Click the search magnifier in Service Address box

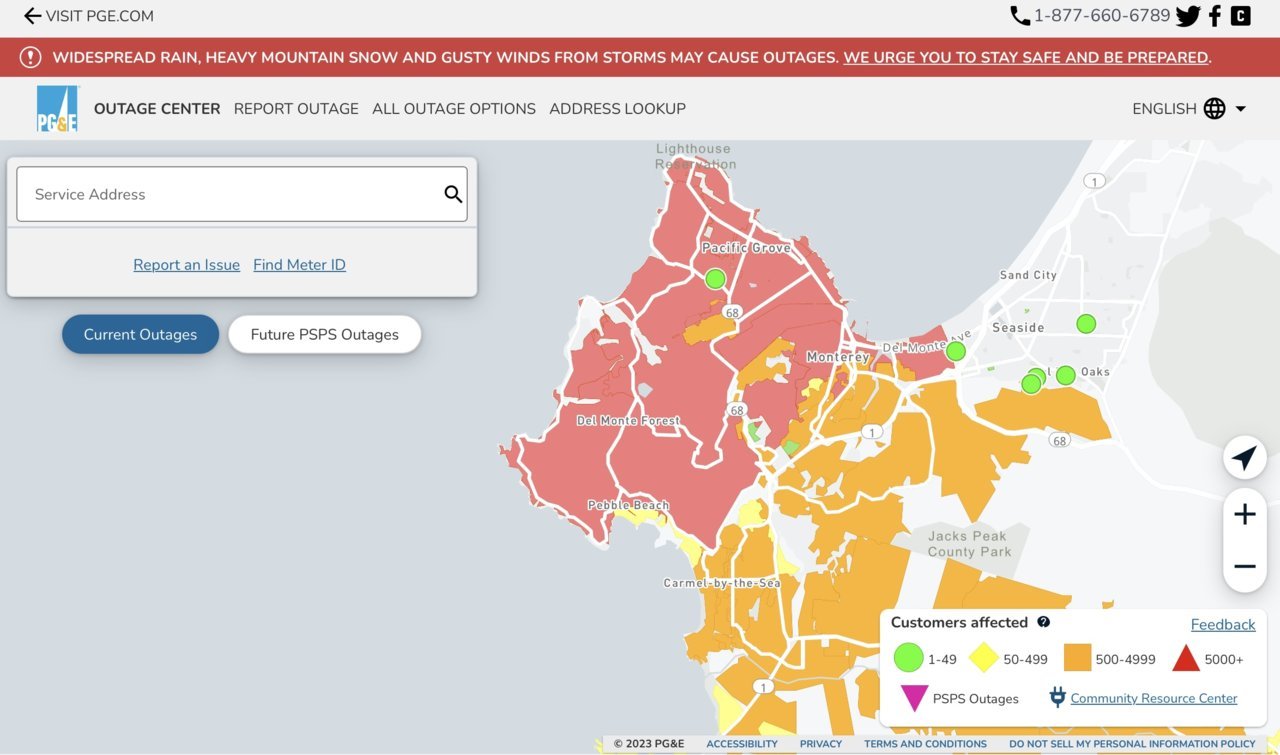coord(453,194)
